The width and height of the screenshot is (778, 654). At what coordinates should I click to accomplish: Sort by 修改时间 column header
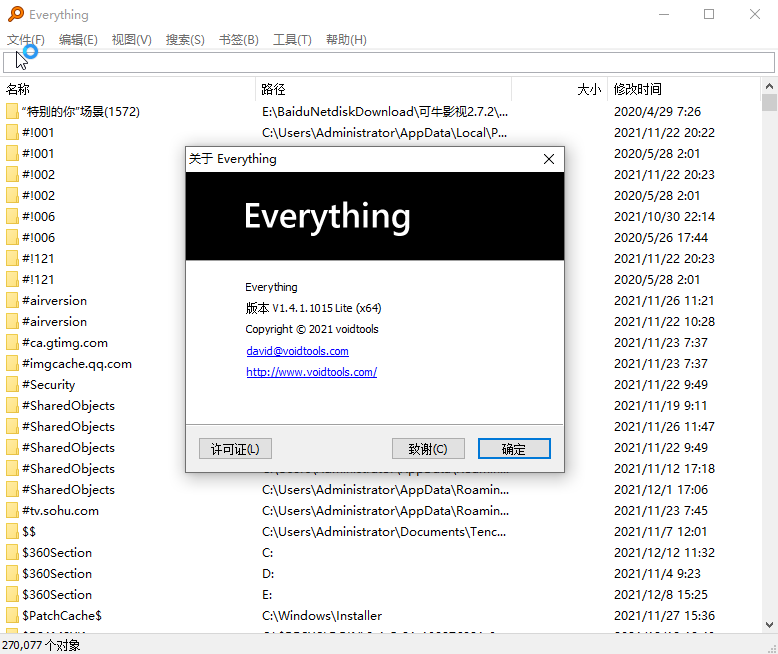[684, 89]
